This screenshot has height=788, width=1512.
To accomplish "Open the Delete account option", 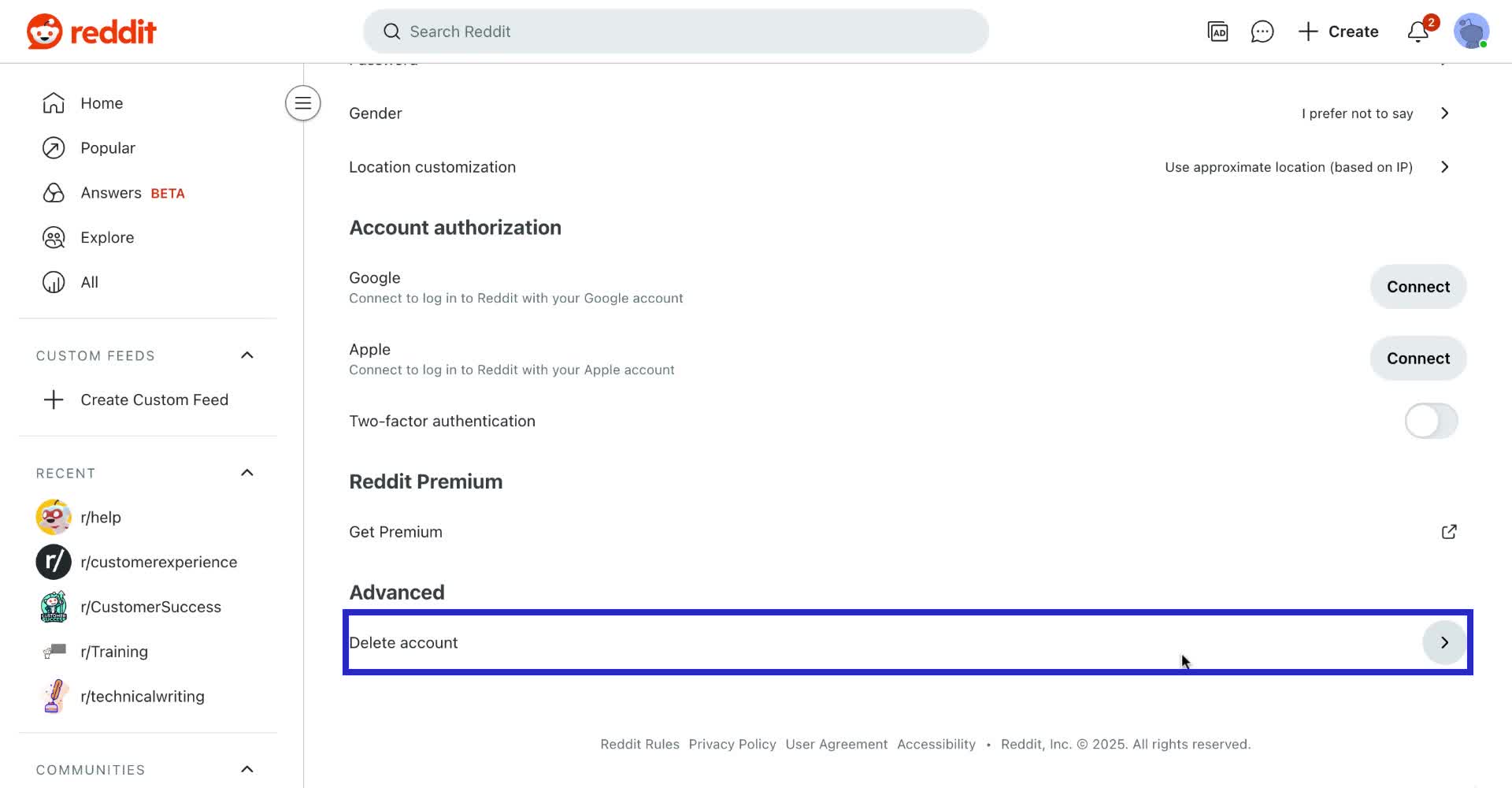I will pos(1443,642).
